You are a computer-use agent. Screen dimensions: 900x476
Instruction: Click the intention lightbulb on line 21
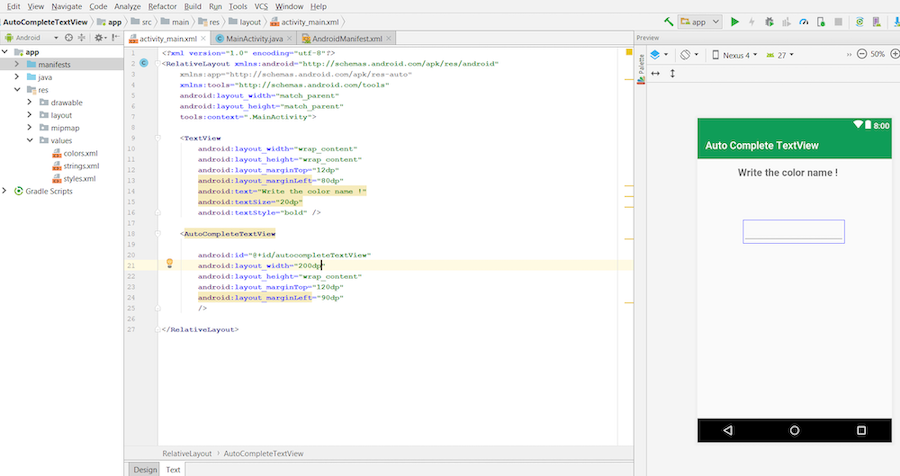(169, 264)
